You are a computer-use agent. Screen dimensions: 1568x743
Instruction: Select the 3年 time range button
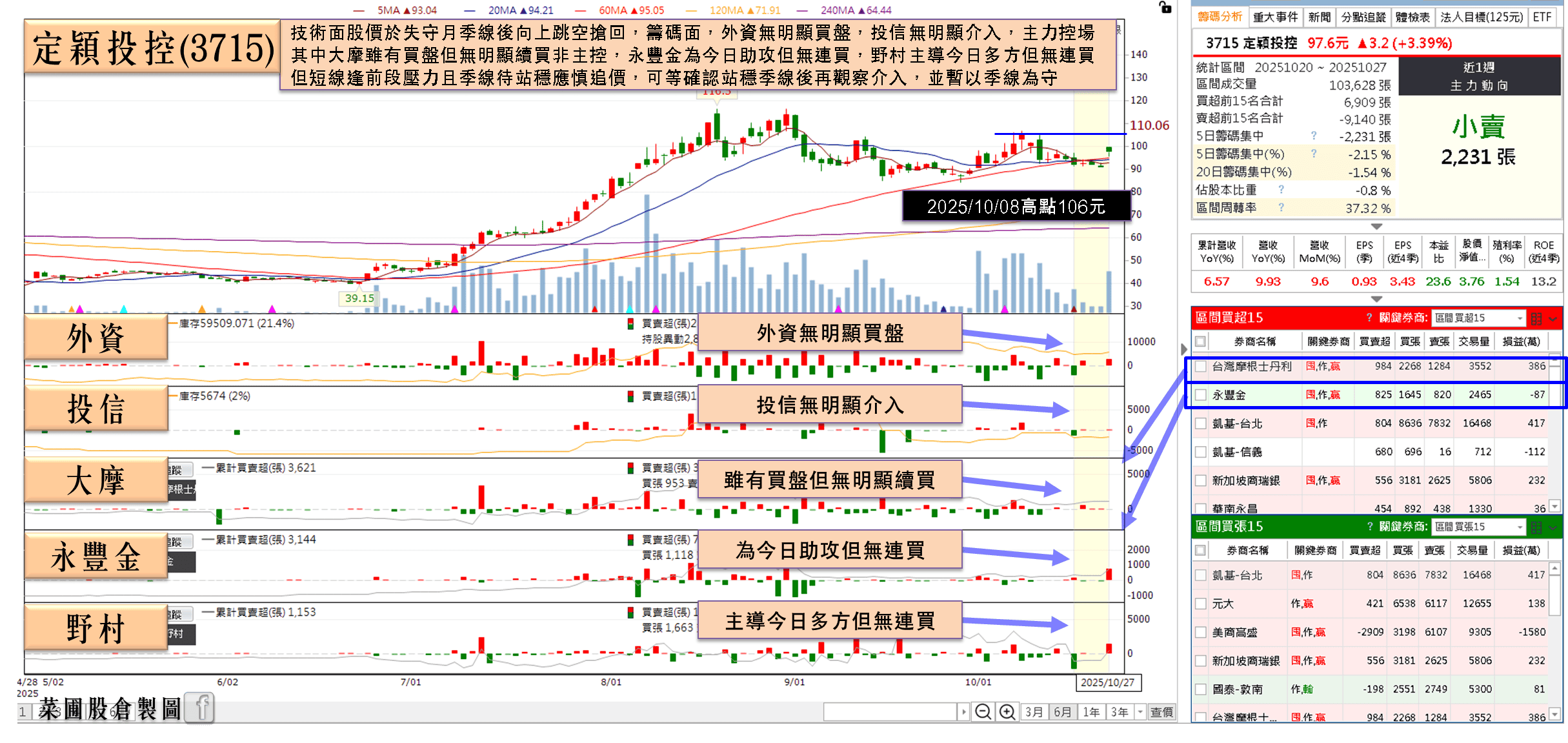pyautogui.click(x=1120, y=711)
